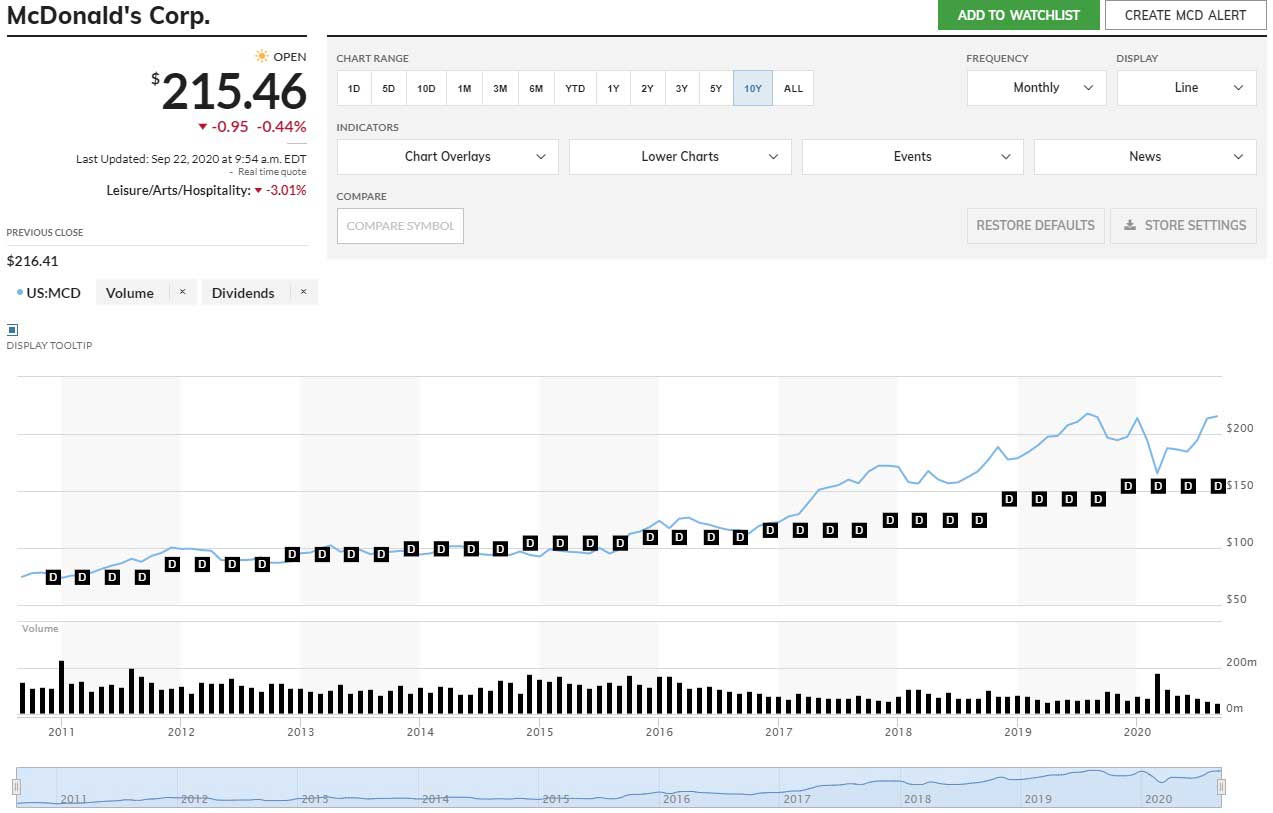Select the 5D chart range

pos(389,88)
